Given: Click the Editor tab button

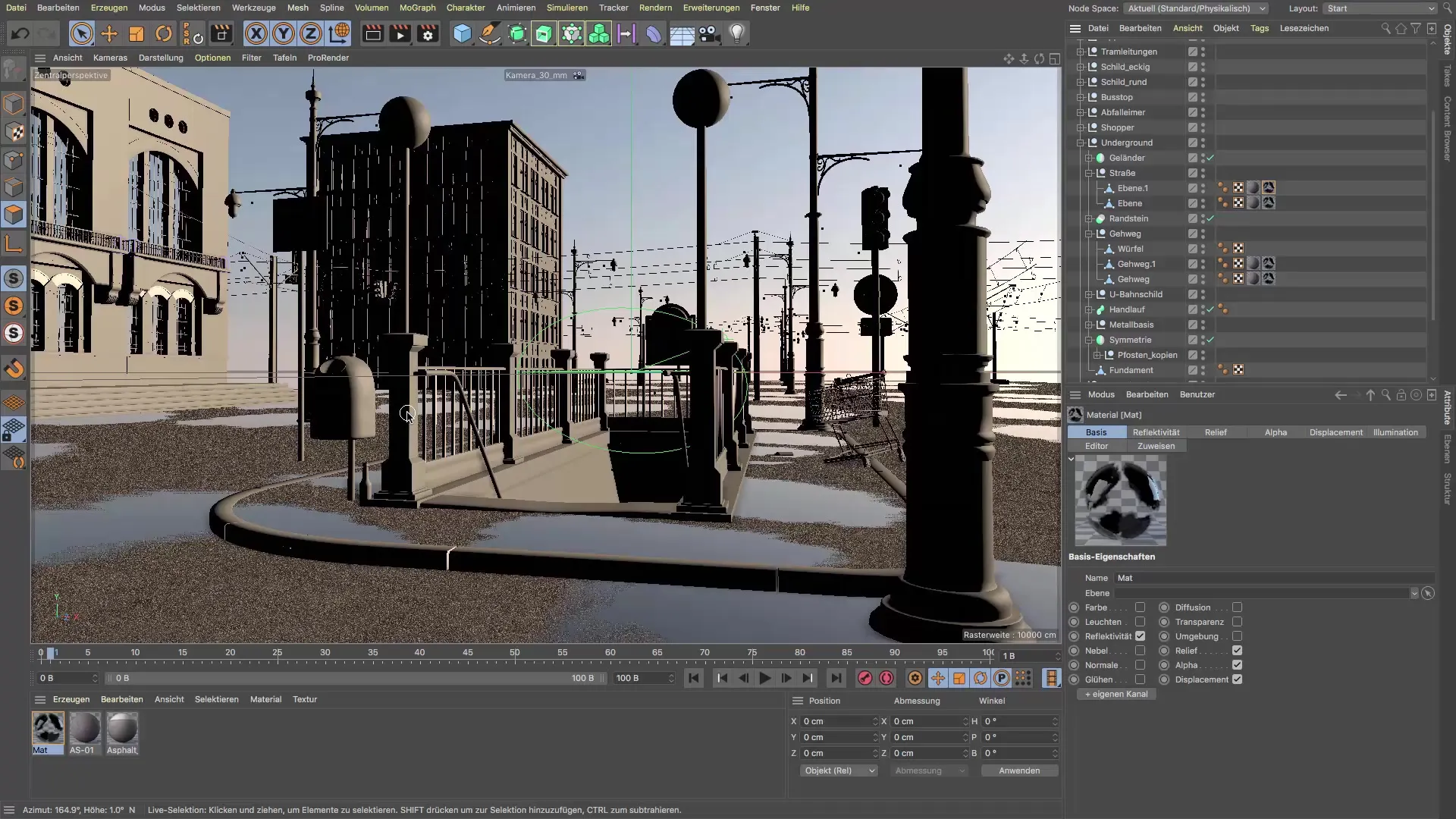Looking at the screenshot, I should [1097, 446].
